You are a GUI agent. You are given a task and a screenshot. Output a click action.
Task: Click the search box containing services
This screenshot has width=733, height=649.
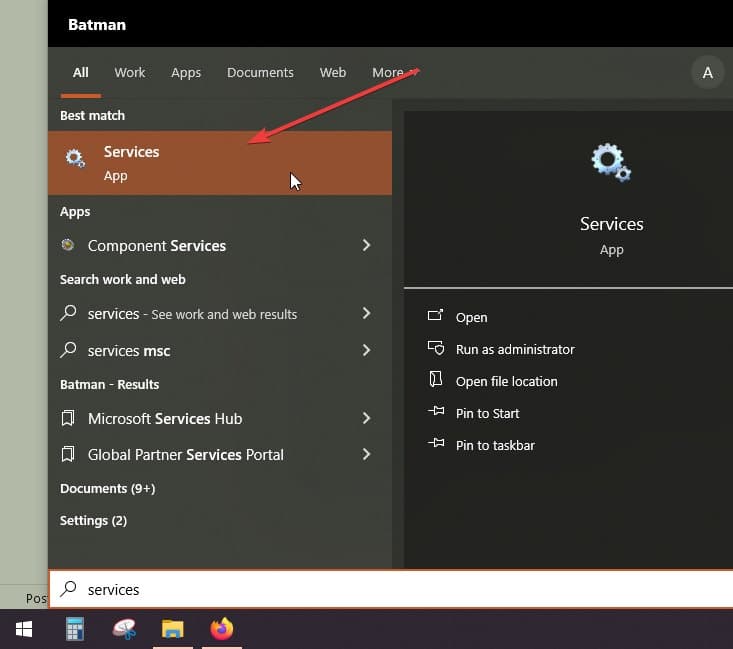(x=391, y=589)
